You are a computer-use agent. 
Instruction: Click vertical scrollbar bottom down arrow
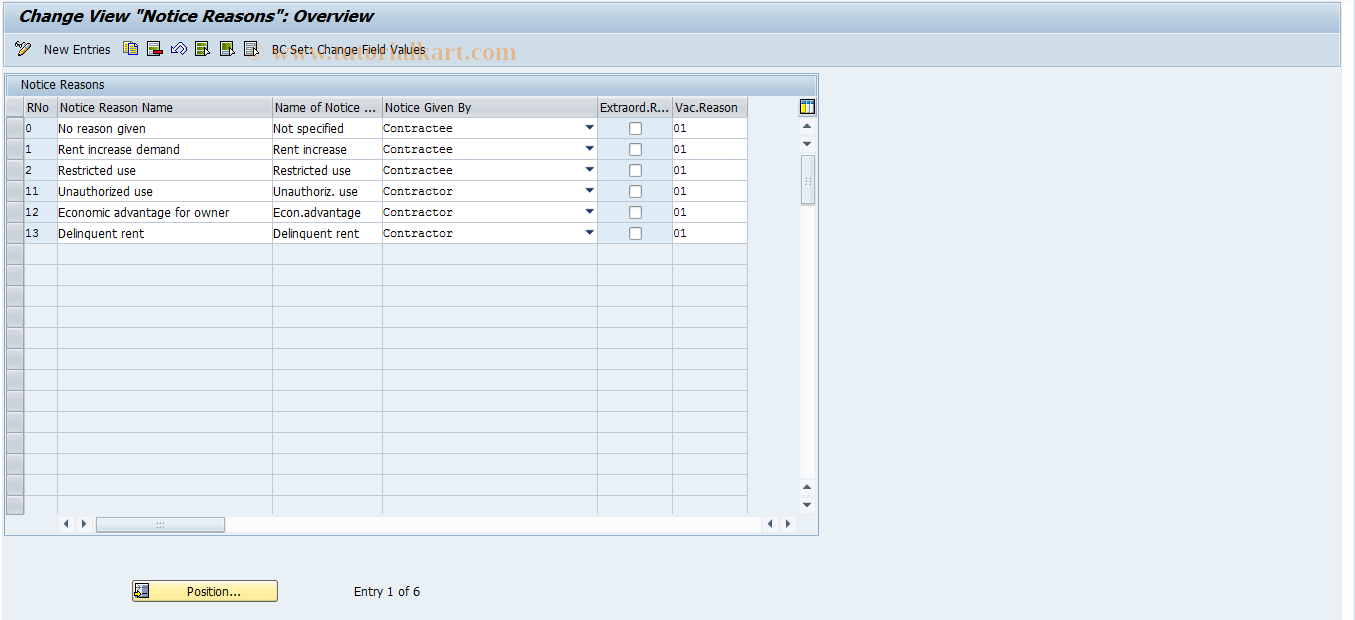807,505
